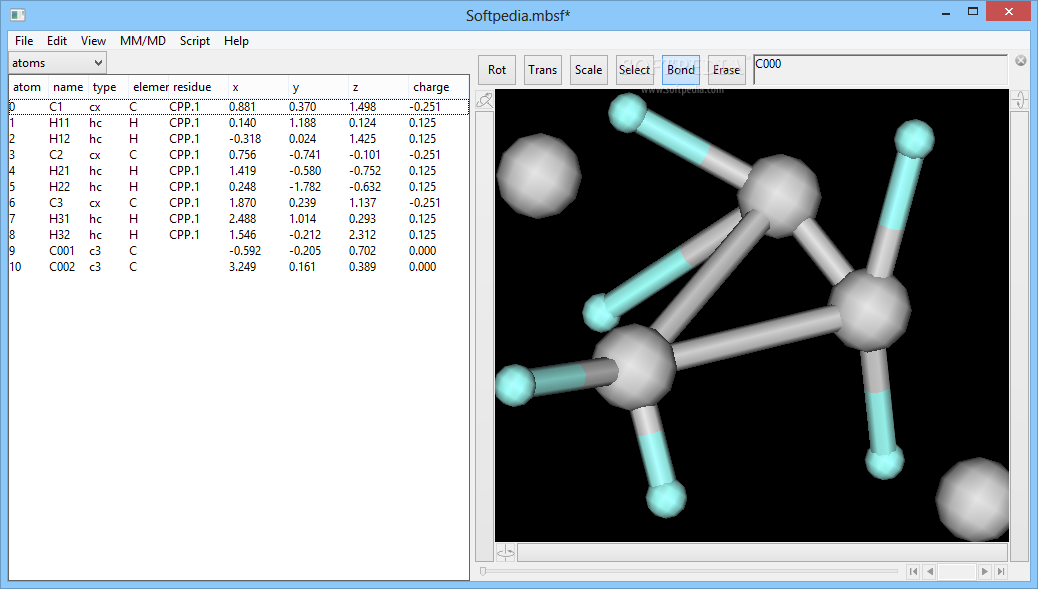
Task: Click the isolated gray atom at viewer bottom-right
Action: point(973,499)
